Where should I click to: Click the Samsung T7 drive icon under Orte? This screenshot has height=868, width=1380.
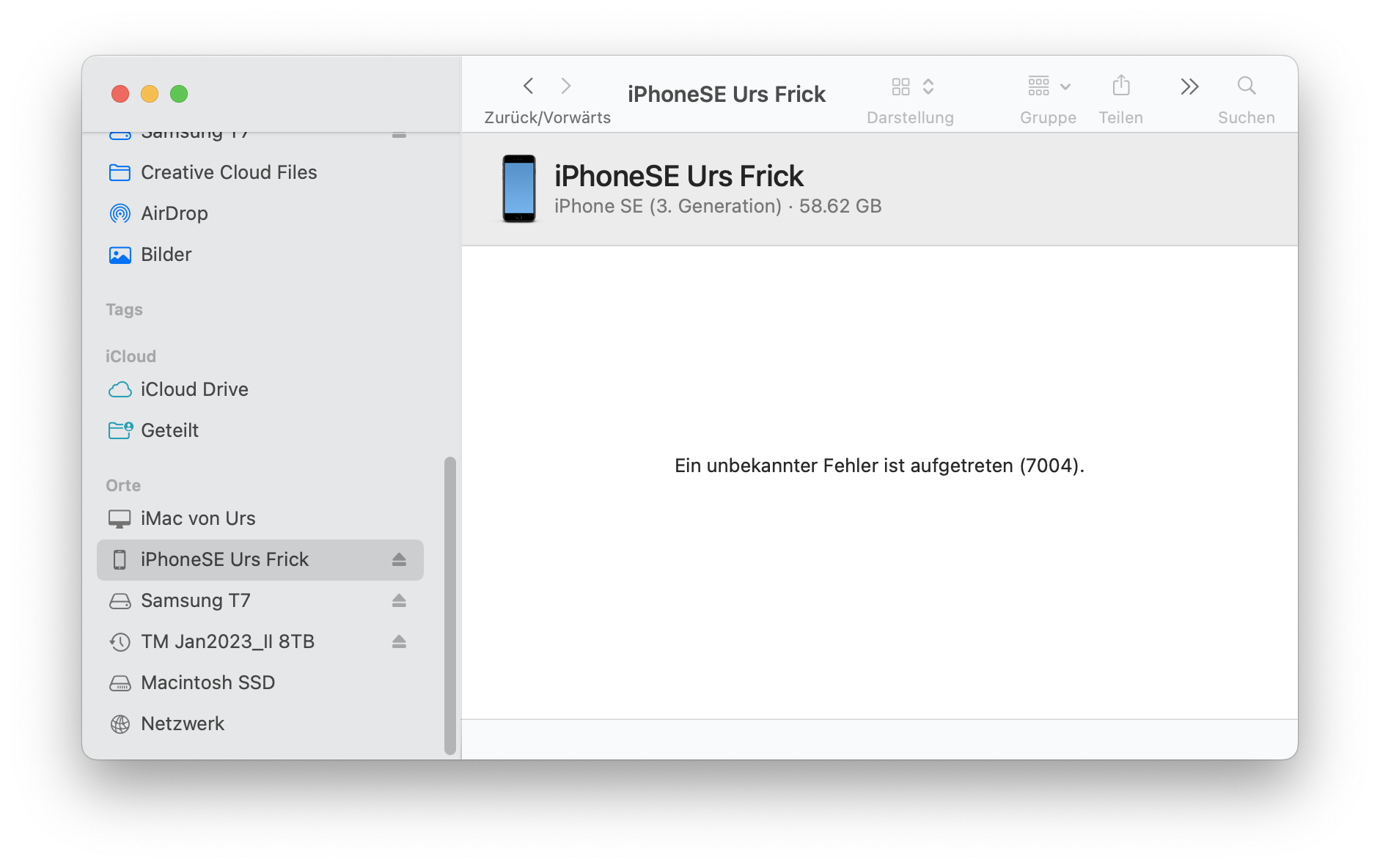[120, 601]
